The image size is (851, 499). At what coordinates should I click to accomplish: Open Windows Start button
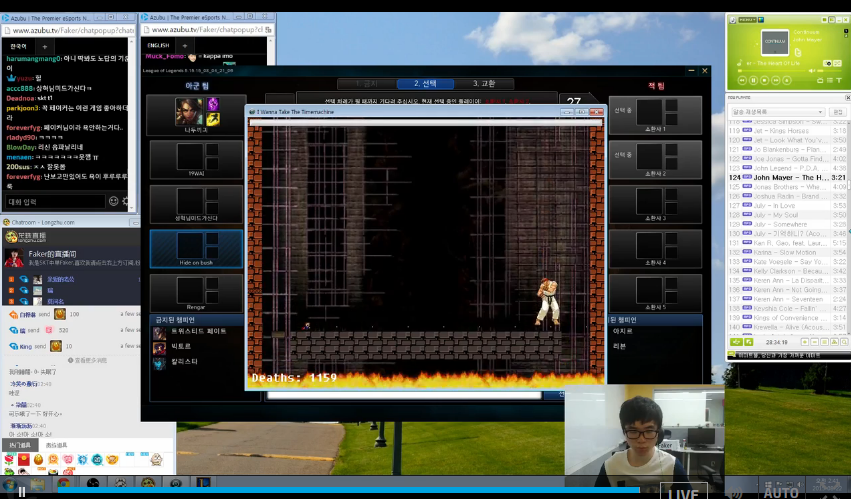9,483
